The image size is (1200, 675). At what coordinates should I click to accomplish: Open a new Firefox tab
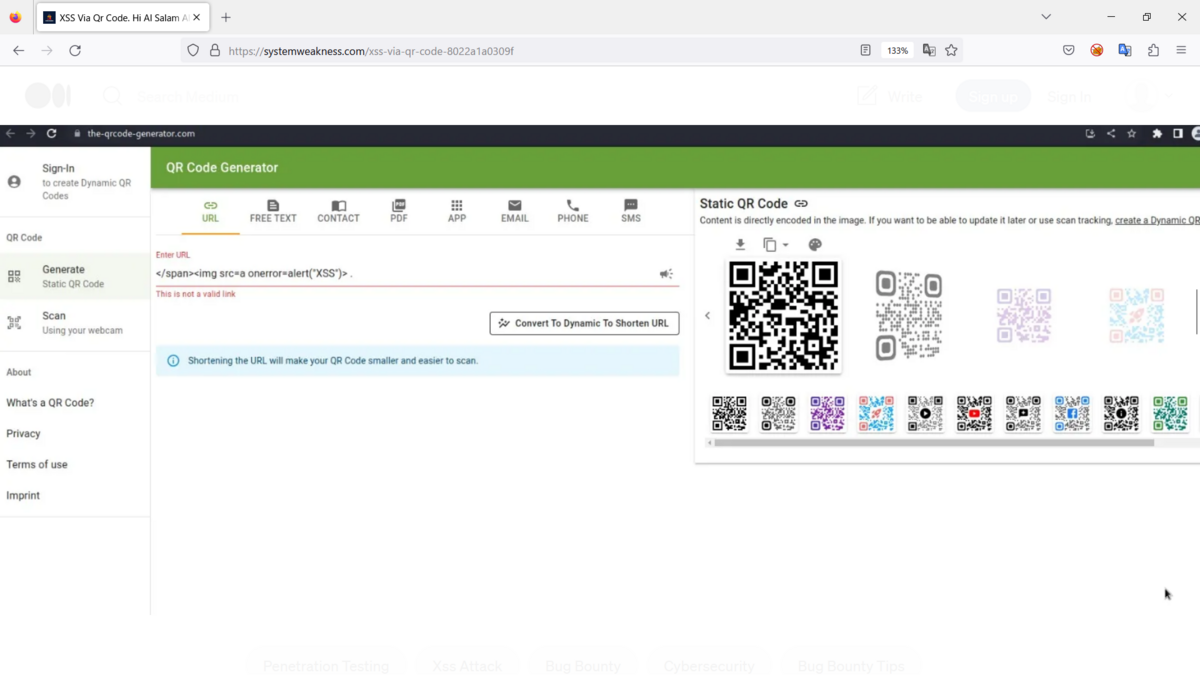pyautogui.click(x=226, y=17)
